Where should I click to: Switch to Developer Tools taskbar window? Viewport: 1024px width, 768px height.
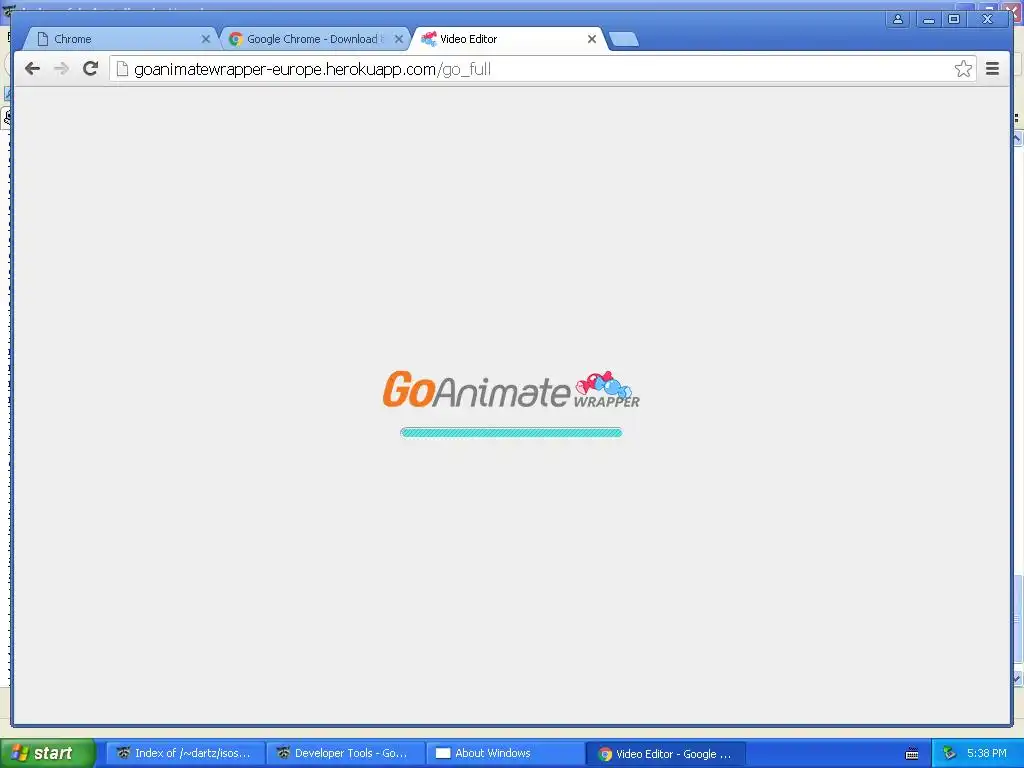pyautogui.click(x=345, y=754)
